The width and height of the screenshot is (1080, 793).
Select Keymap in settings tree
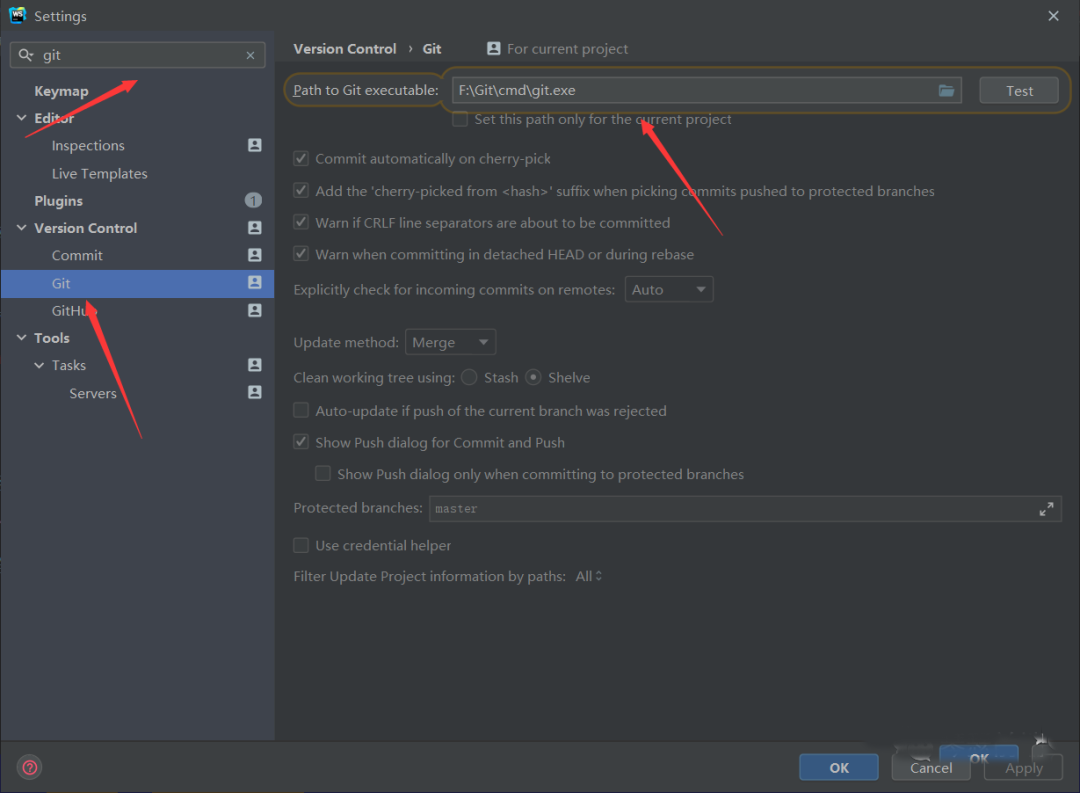[x=61, y=91]
